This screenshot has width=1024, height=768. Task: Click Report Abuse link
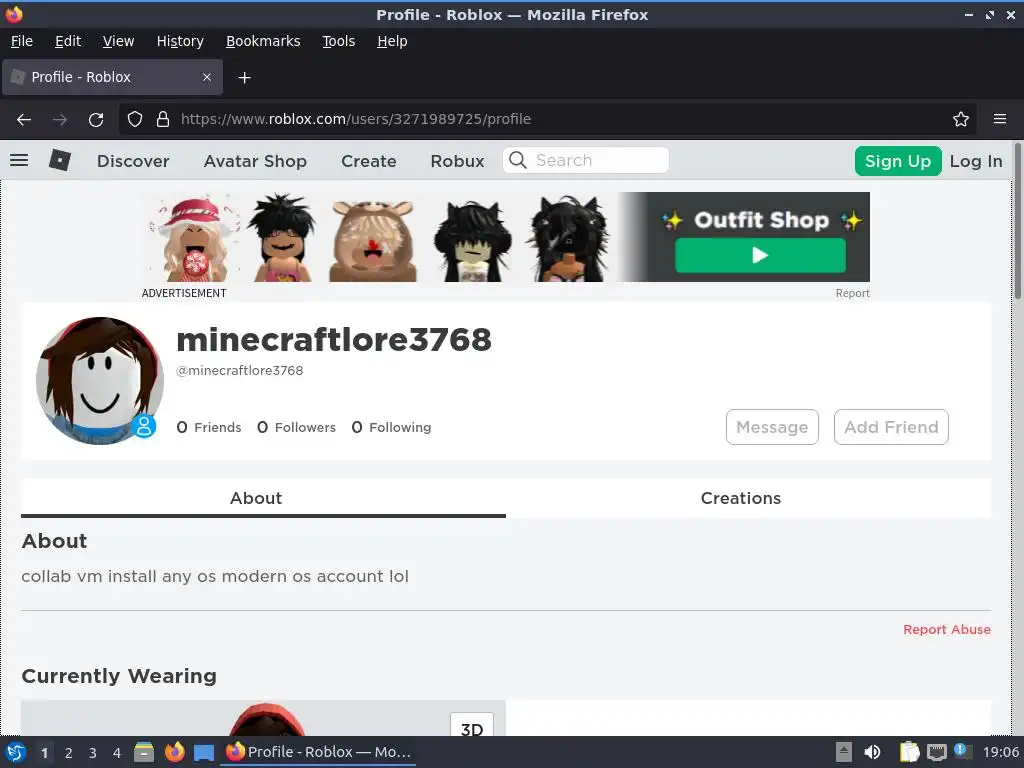947,630
